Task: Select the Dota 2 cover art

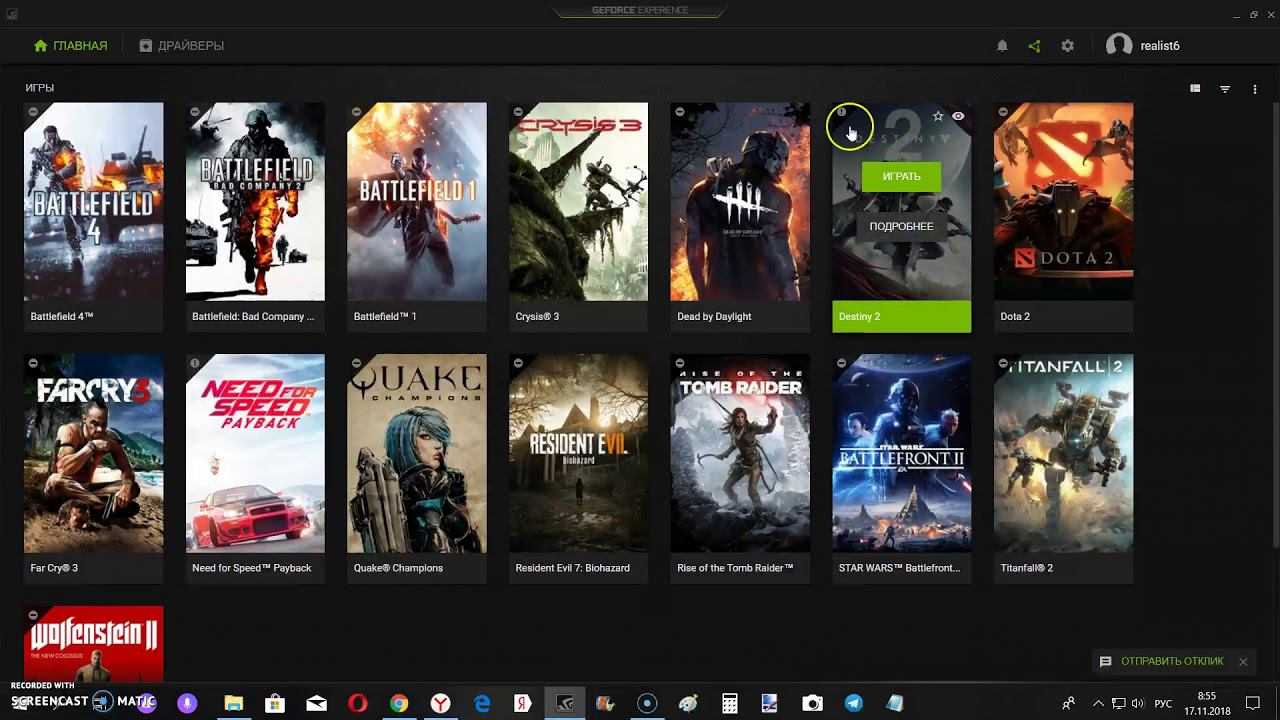Action: 1063,201
